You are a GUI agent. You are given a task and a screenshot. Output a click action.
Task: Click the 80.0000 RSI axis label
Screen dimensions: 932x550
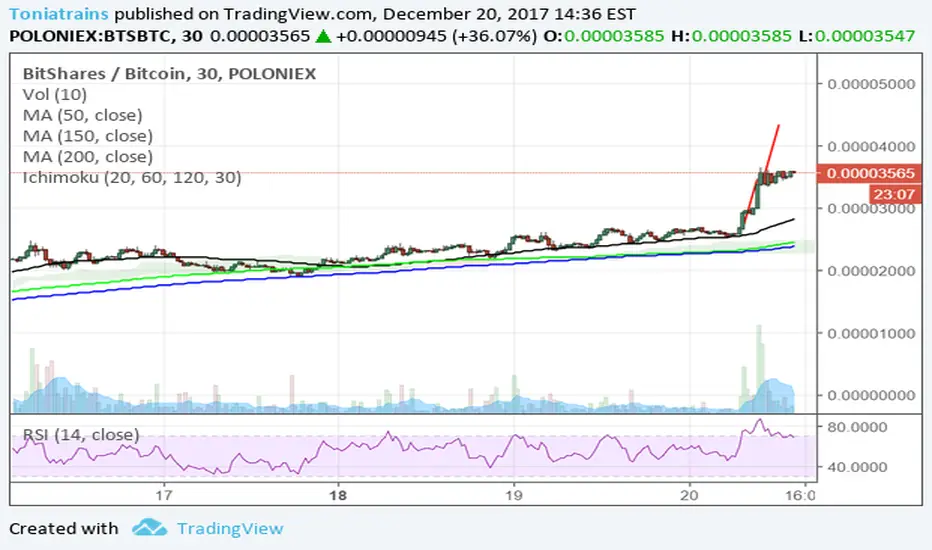tap(857, 427)
